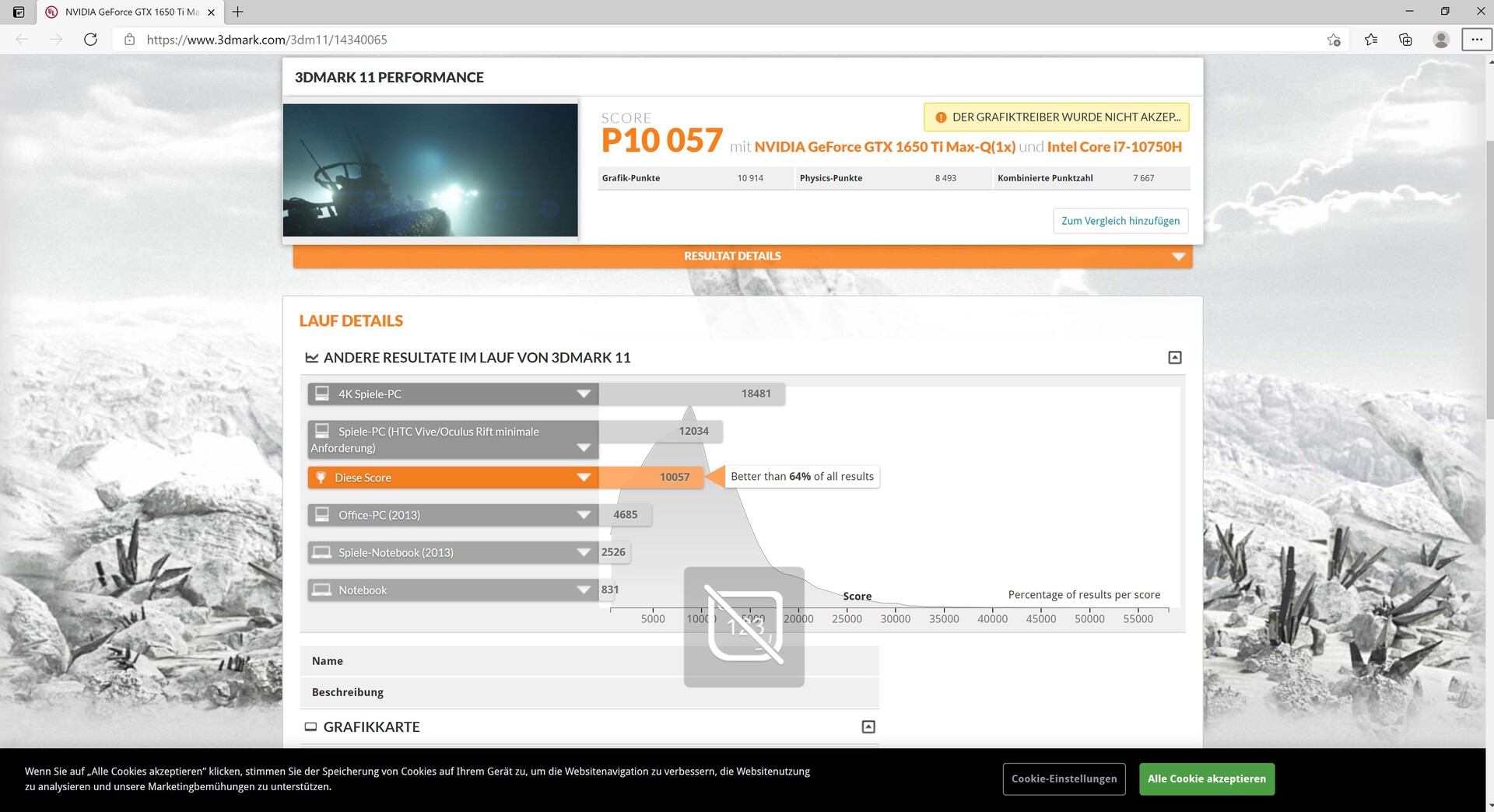1494x812 pixels.
Task: Click the address bar URL
Action: pos(267,40)
